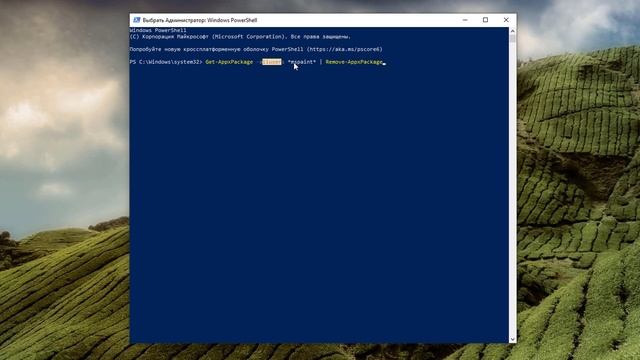Click the "*mspaint*" argument text
The width and height of the screenshot is (640, 360).
tap(302, 62)
